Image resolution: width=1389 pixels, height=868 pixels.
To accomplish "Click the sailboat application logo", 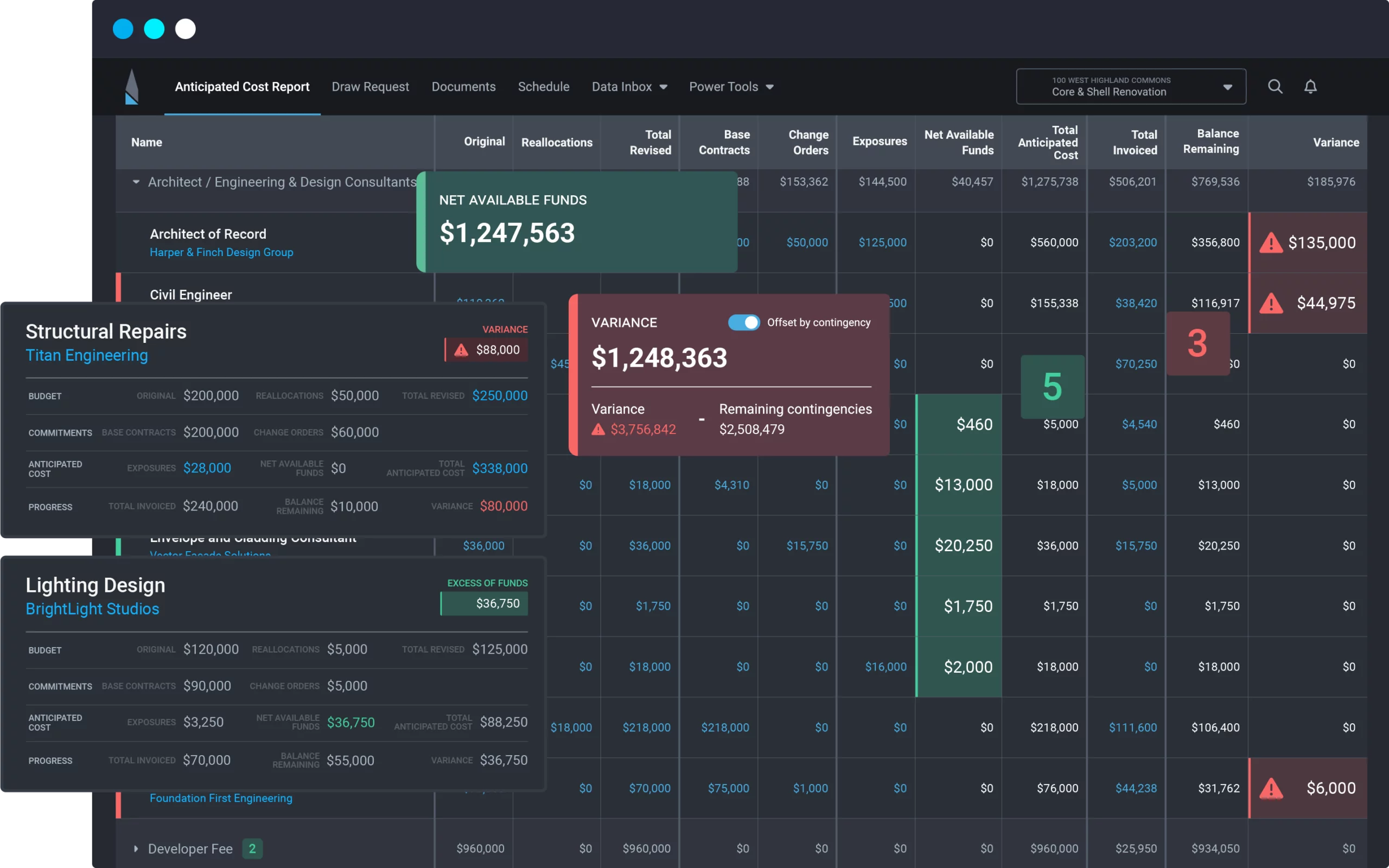I will 131,86.
